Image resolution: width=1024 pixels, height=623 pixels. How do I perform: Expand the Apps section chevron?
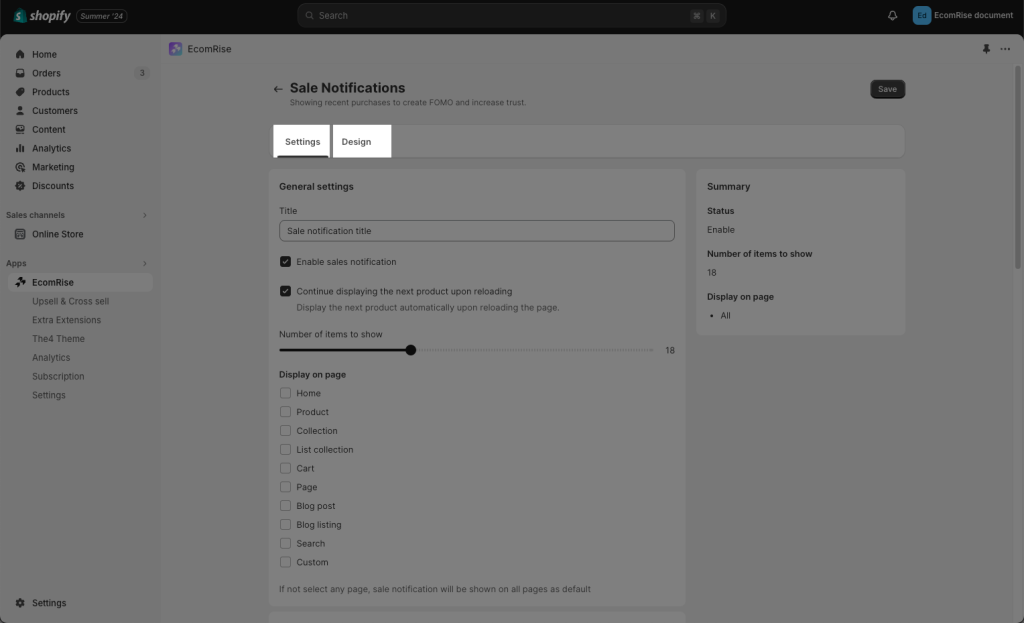tap(144, 263)
